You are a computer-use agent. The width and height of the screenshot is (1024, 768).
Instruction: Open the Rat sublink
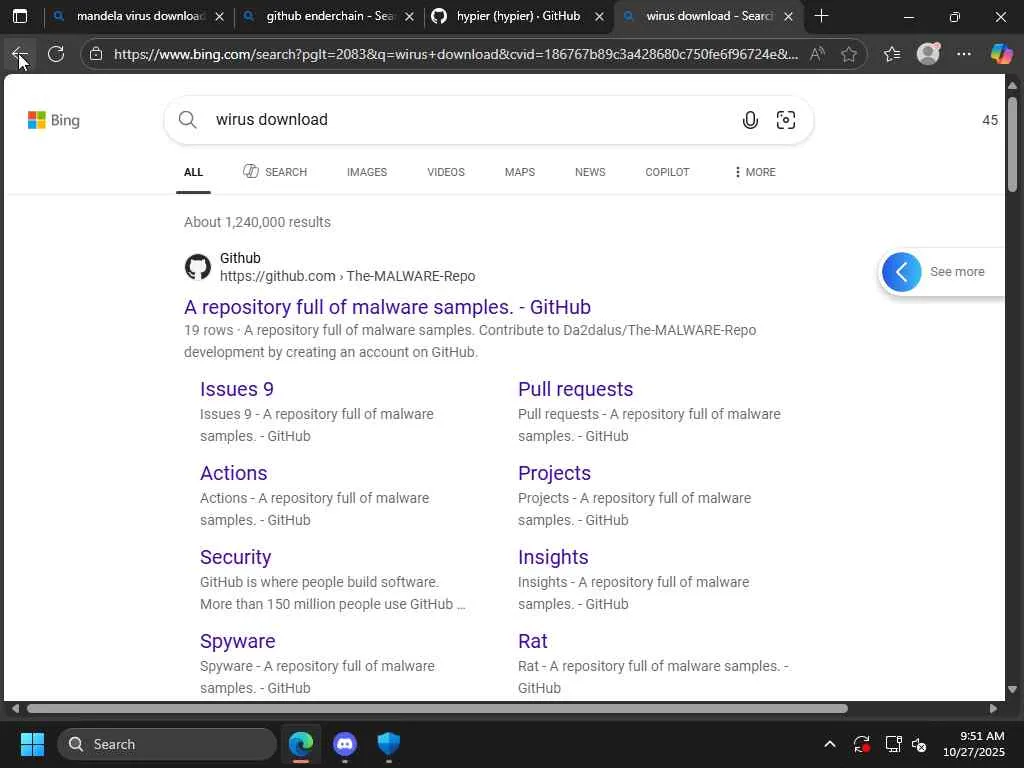(532, 641)
